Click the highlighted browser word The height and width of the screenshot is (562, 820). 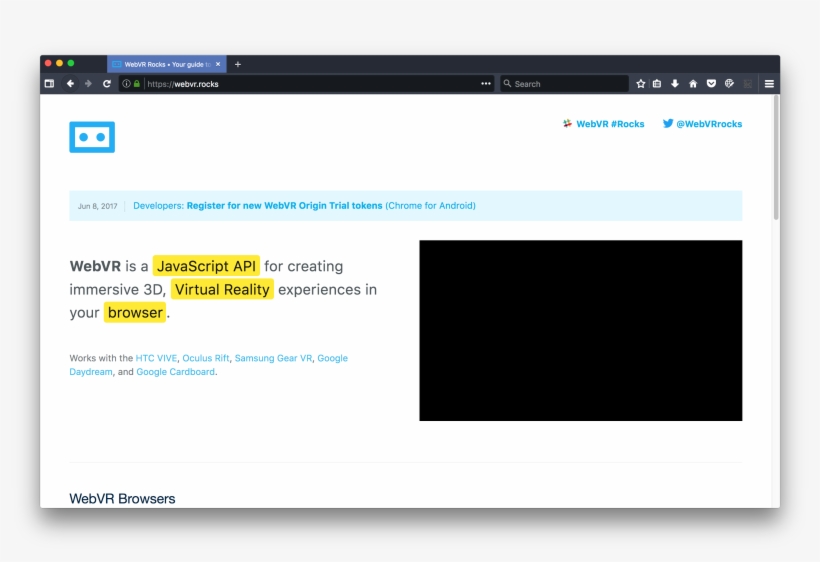135,313
